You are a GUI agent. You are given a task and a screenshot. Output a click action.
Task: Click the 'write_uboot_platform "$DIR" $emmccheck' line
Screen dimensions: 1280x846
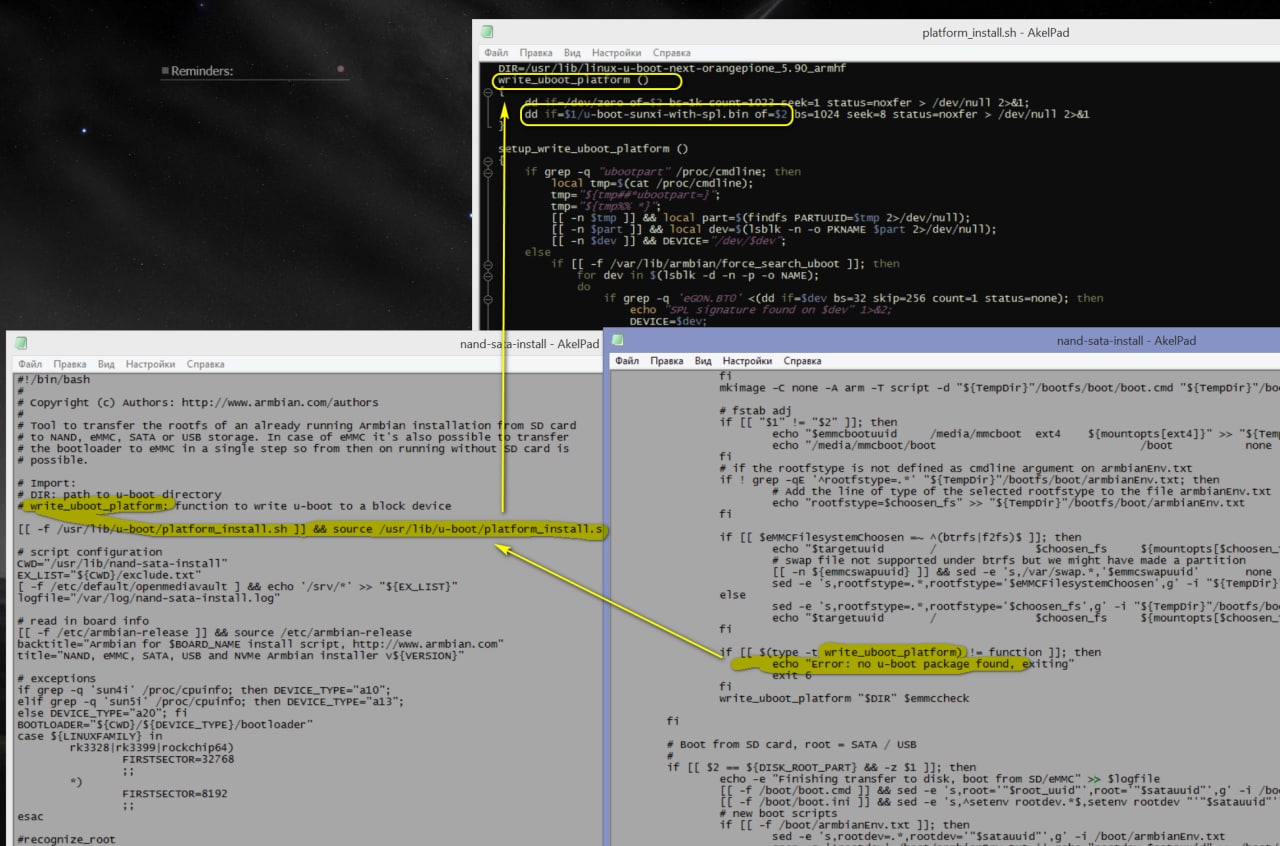(x=845, y=698)
